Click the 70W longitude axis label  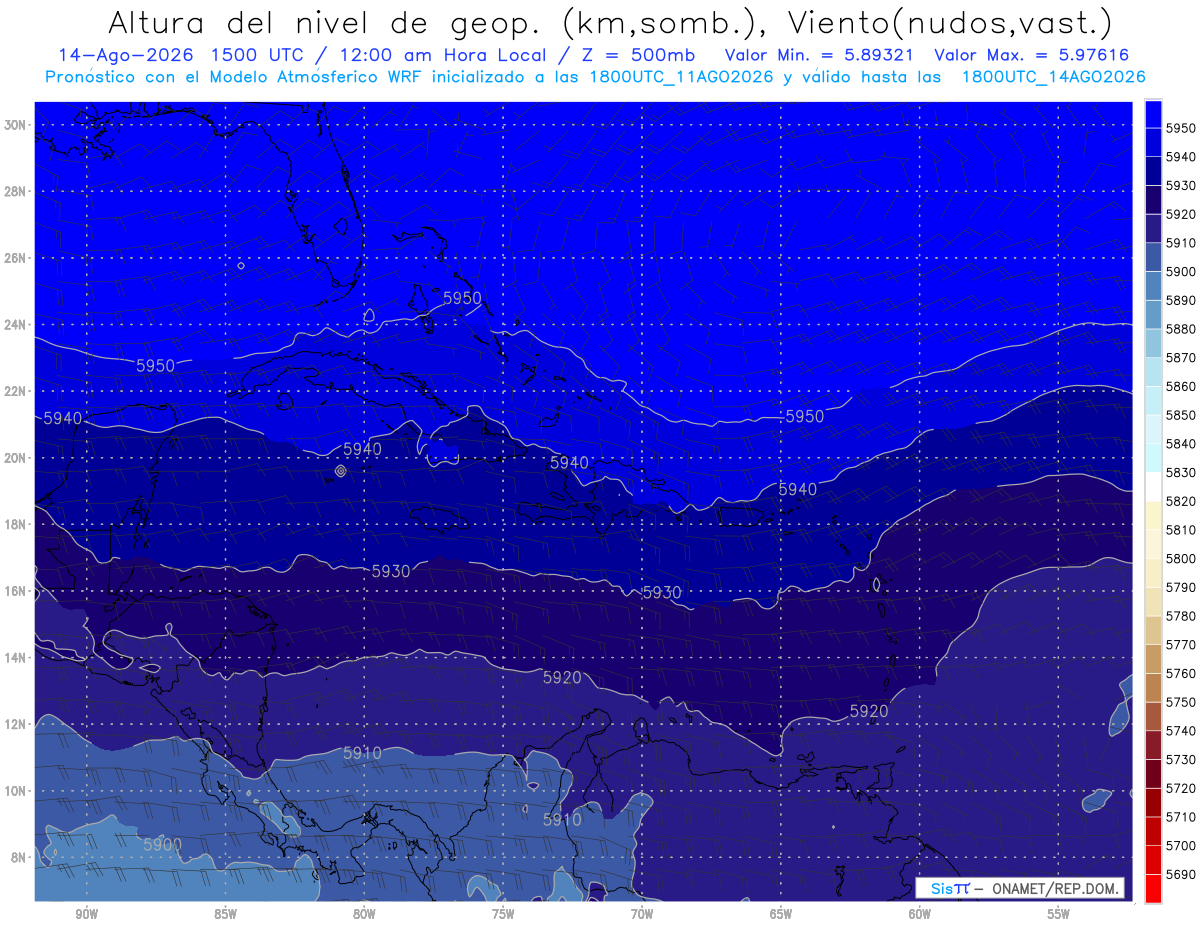(x=642, y=914)
